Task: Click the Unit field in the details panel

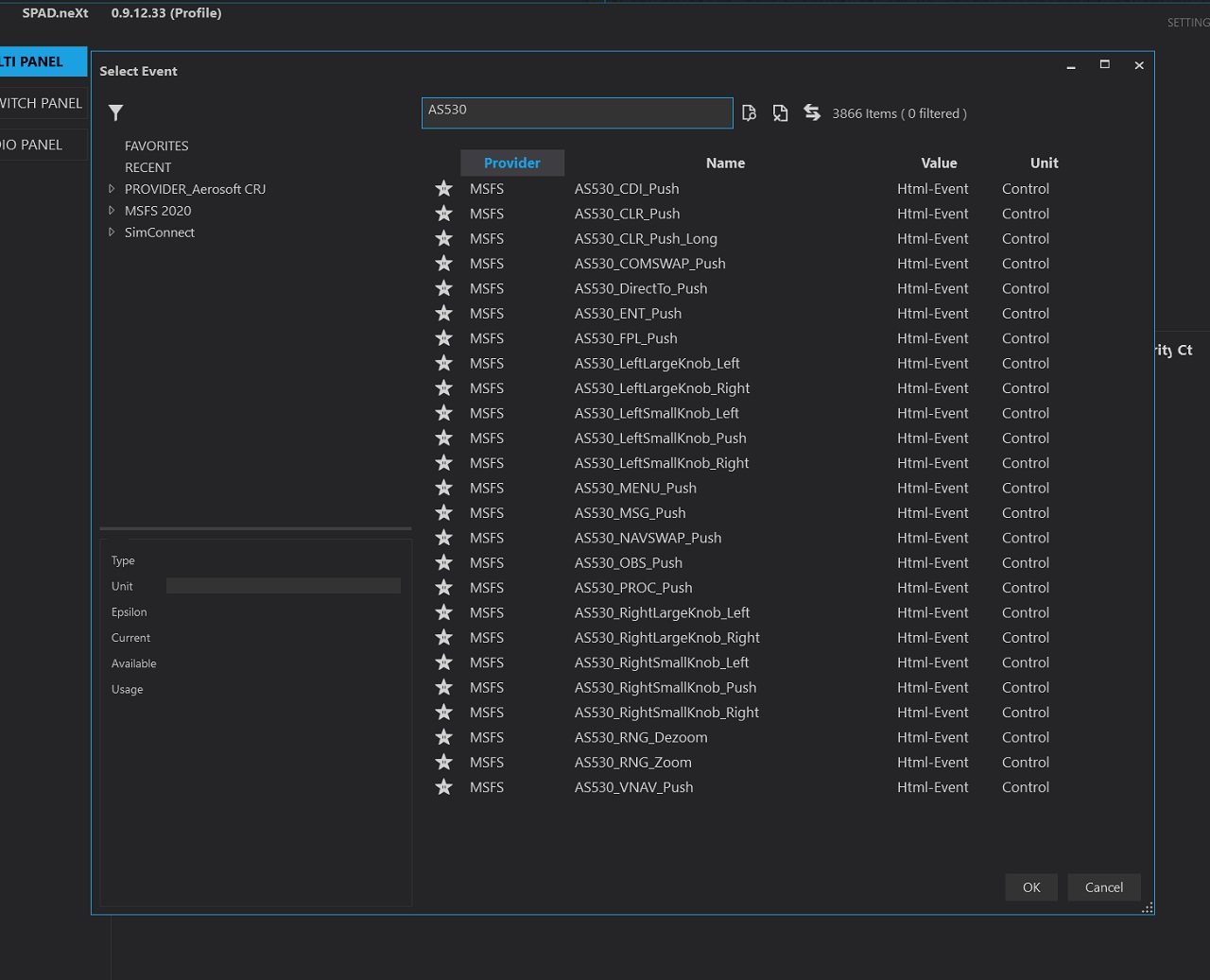Action: (x=284, y=586)
